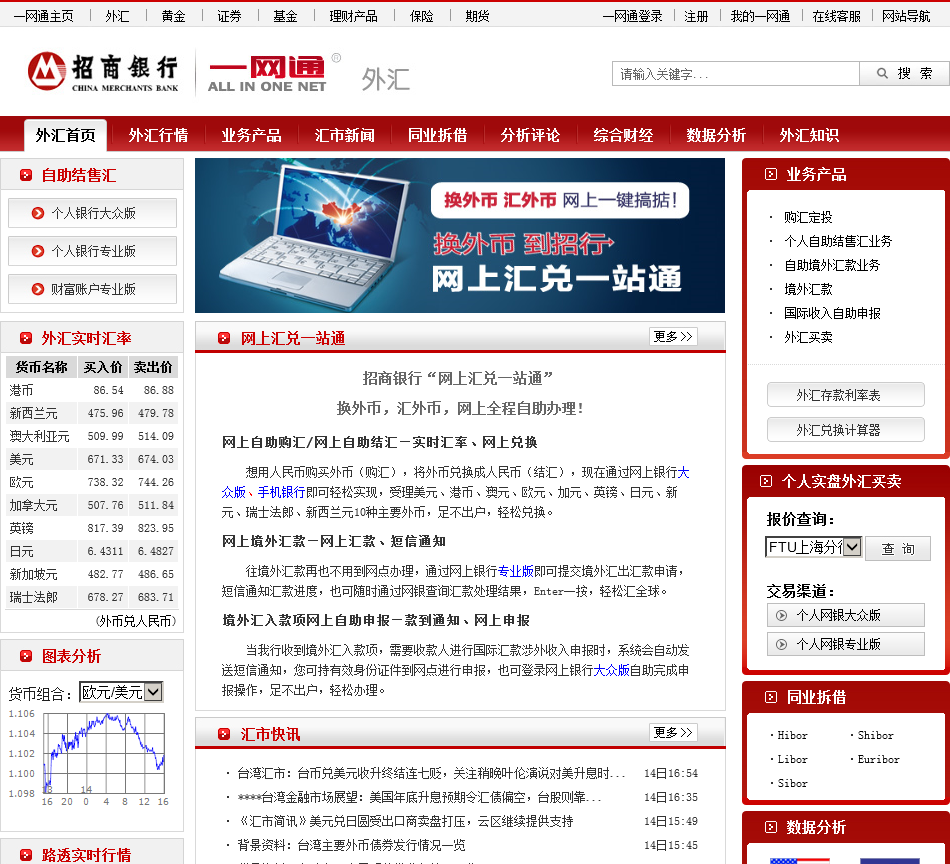Click the Euribor rate link
The image size is (950, 864).
[x=879, y=759]
